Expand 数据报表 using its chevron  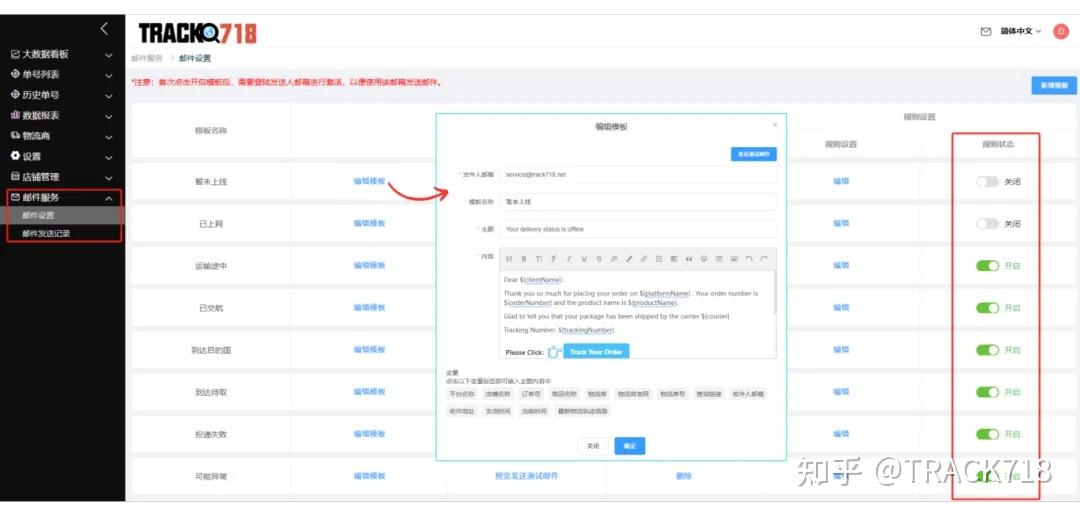pos(109,116)
